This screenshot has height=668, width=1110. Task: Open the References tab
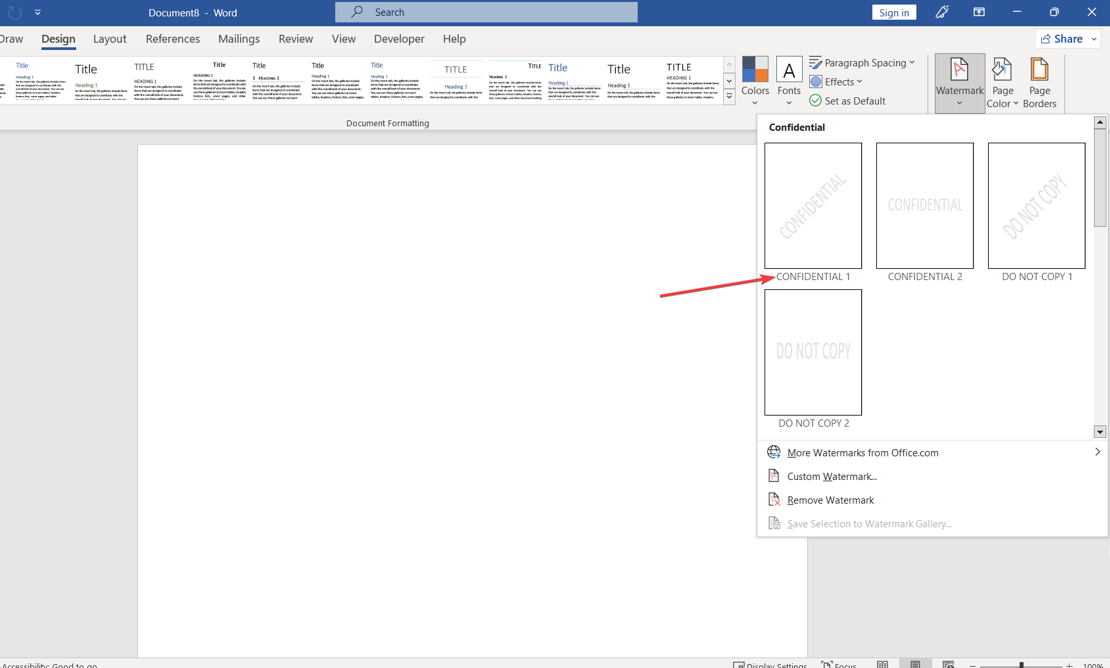click(x=173, y=39)
